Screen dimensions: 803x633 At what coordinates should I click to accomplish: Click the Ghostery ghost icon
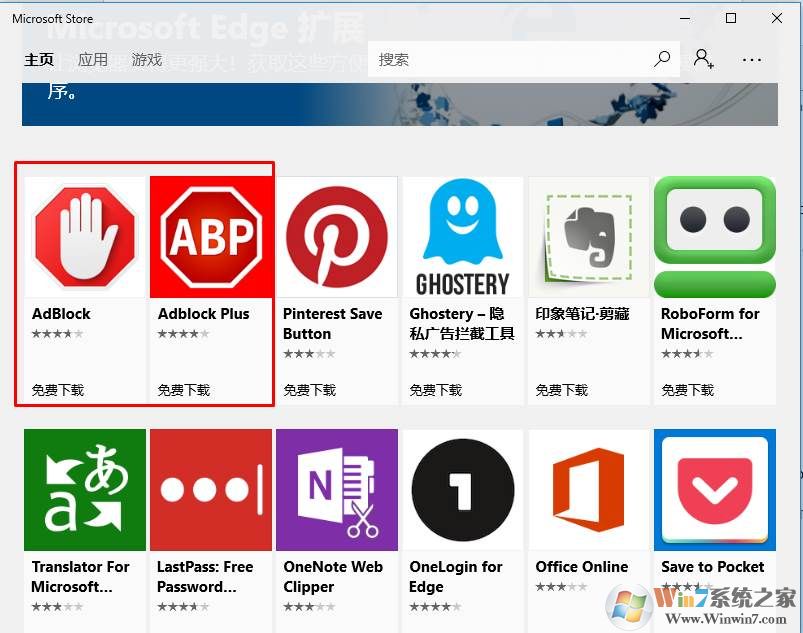tap(463, 237)
